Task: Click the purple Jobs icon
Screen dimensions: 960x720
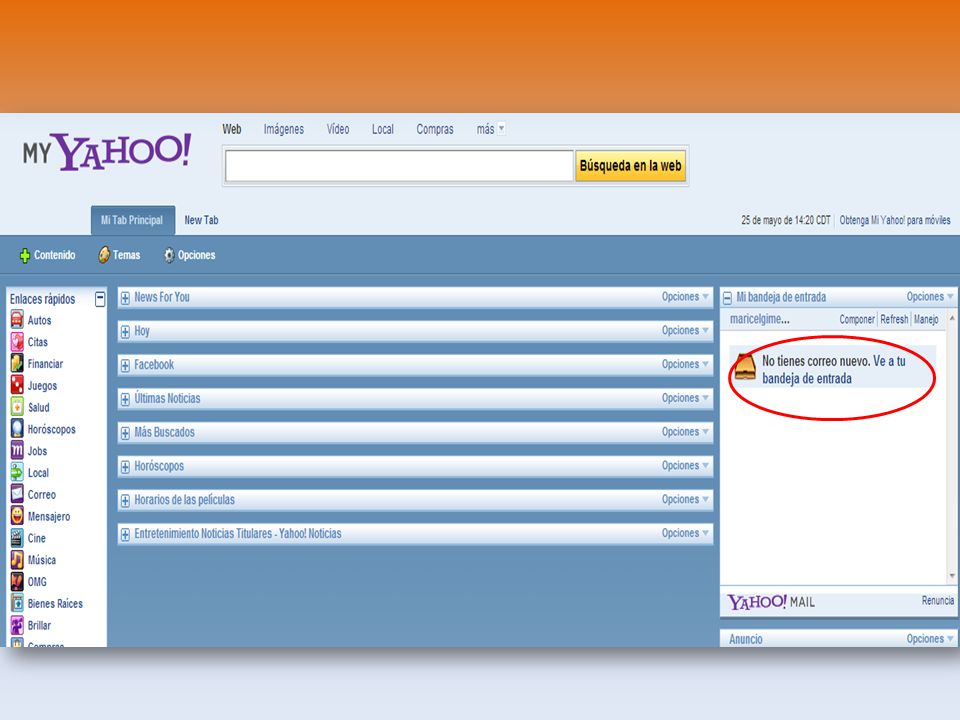Action: (x=17, y=451)
